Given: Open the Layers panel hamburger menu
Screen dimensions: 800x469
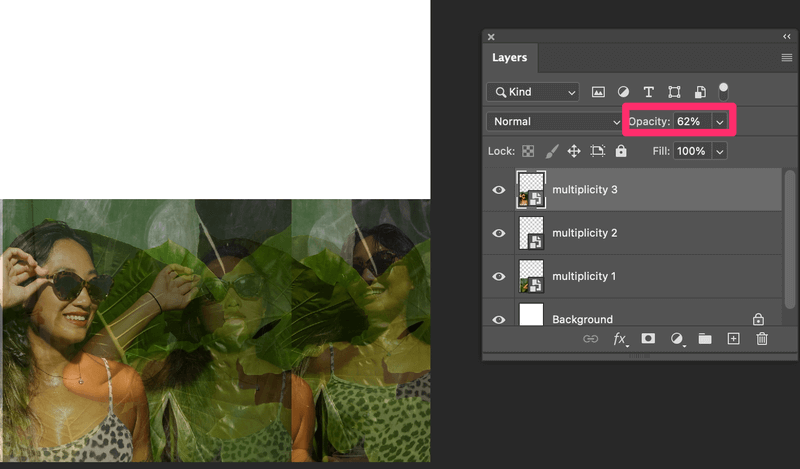Looking at the screenshot, I should (x=786, y=58).
